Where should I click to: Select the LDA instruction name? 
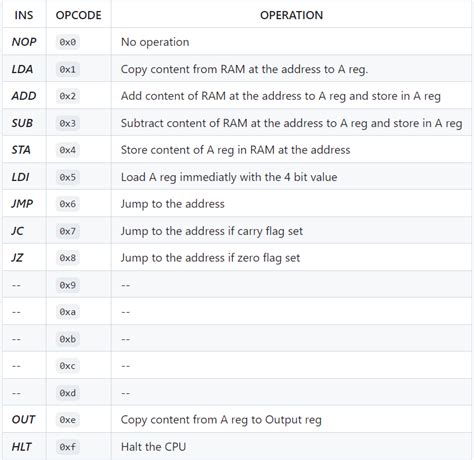click(x=22, y=69)
